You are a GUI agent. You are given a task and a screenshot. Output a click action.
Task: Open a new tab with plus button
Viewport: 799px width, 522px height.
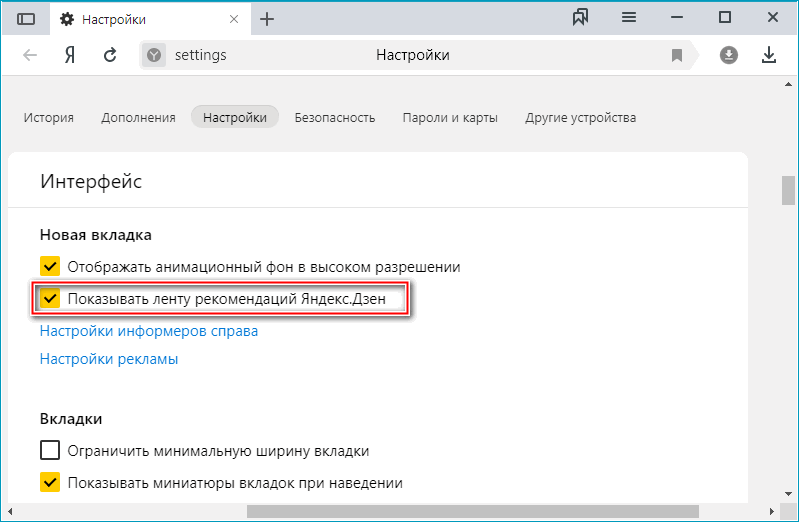tap(267, 19)
